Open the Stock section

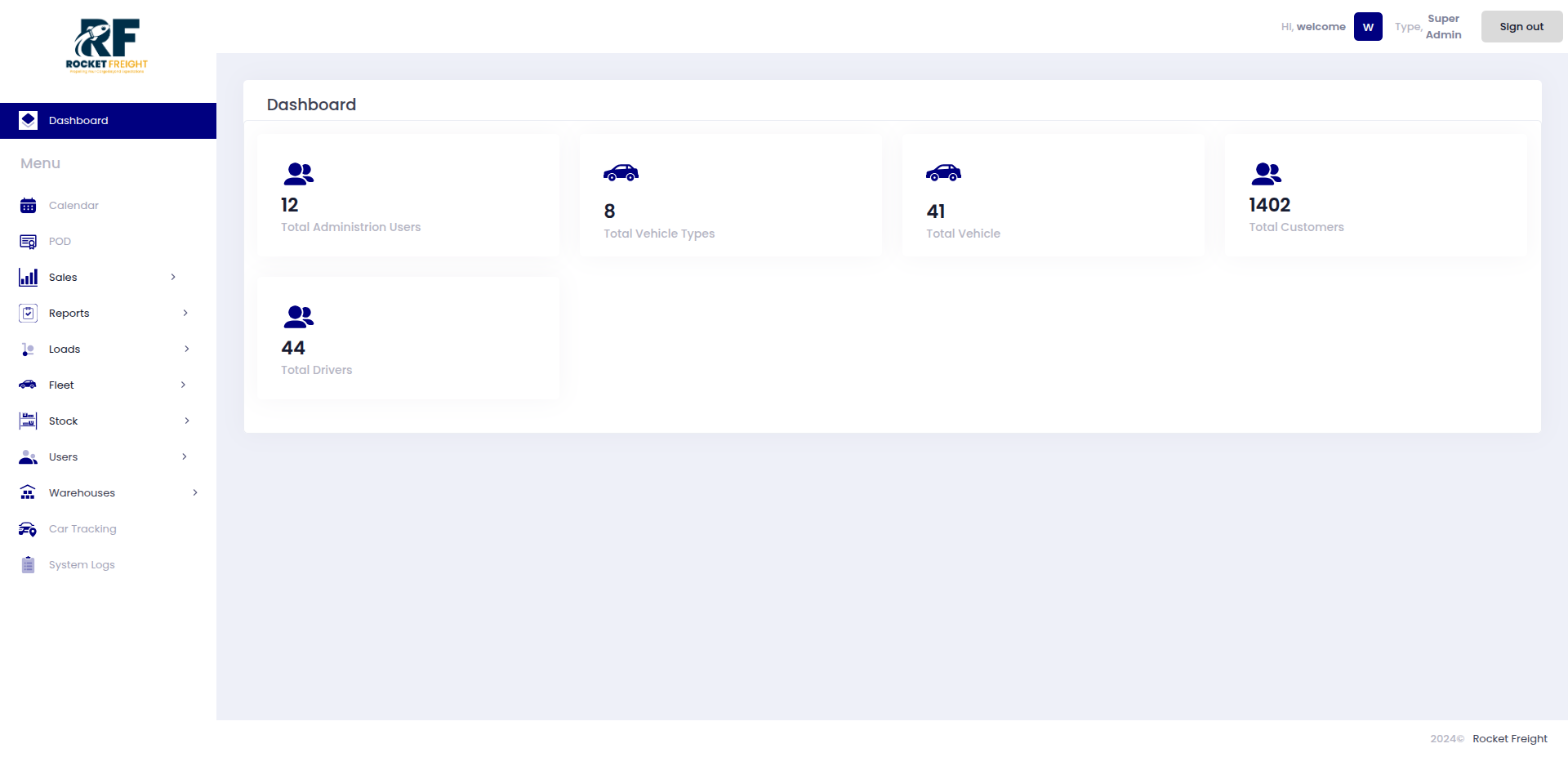(x=63, y=421)
